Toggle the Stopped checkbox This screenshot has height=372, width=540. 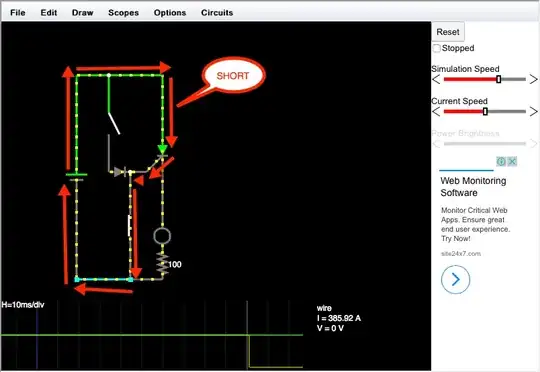(437, 48)
